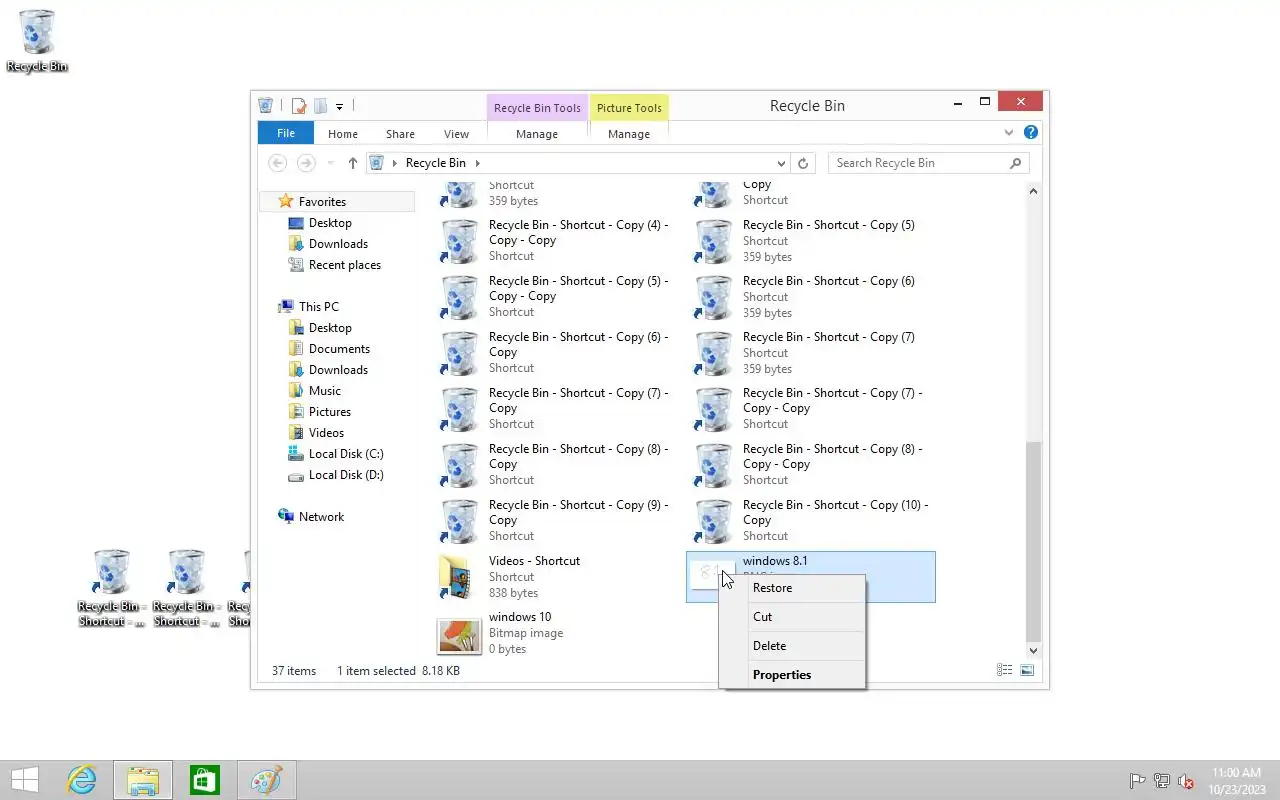Select Local Disk (C:) in the sidebar
Screen dimensions: 1280x800
346,454
